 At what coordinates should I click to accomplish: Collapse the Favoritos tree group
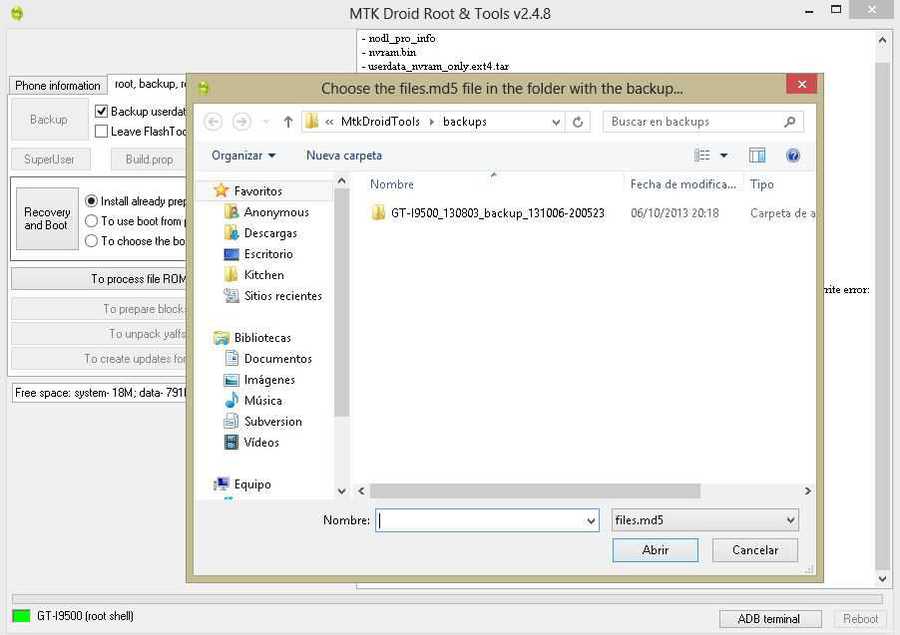257,191
